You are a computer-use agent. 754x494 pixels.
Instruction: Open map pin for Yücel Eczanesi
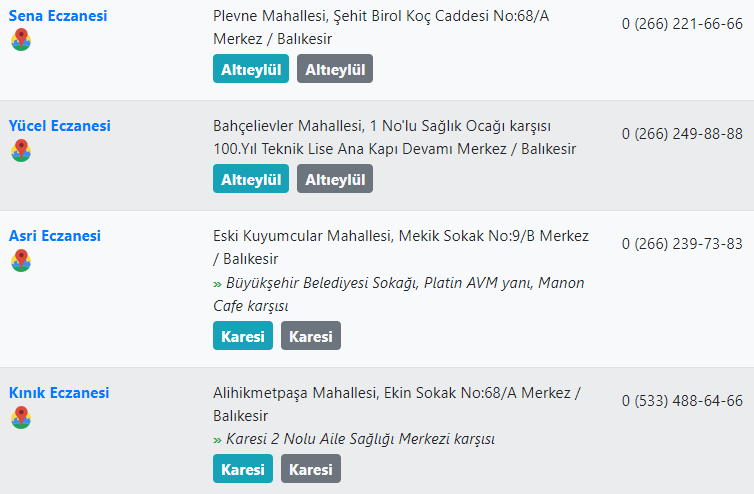21,150
